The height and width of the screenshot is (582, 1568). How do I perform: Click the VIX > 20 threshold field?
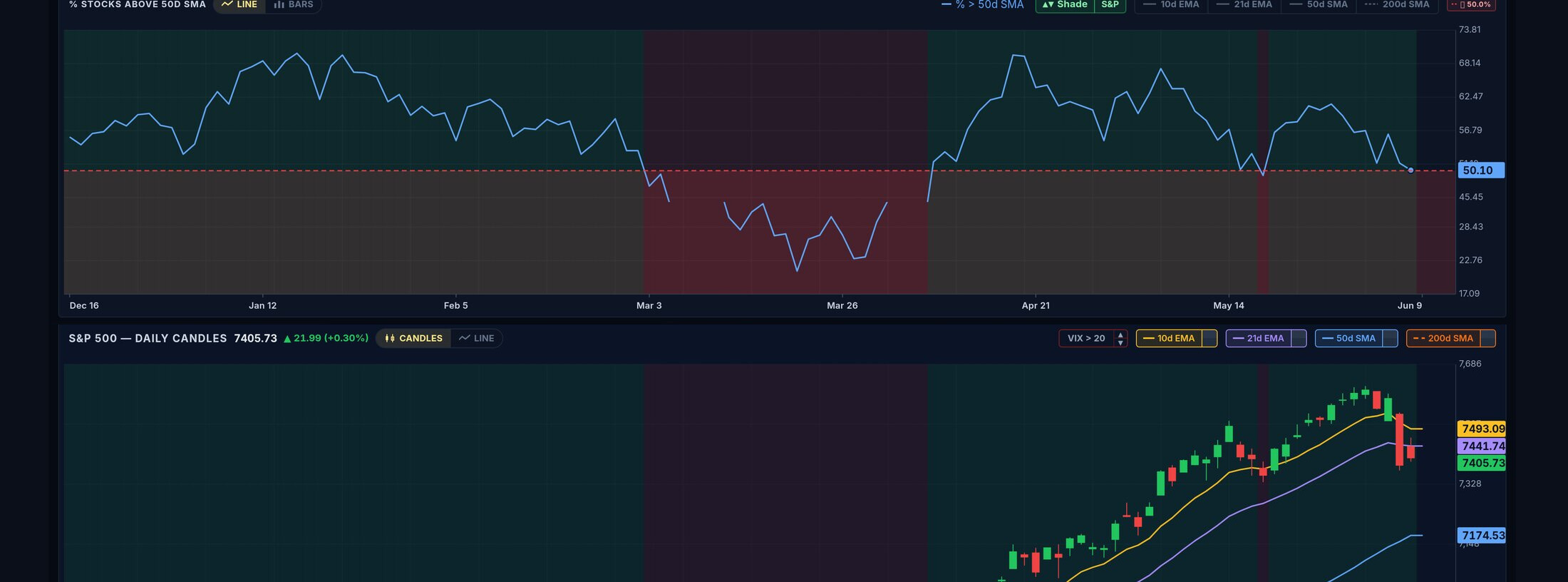1086,338
